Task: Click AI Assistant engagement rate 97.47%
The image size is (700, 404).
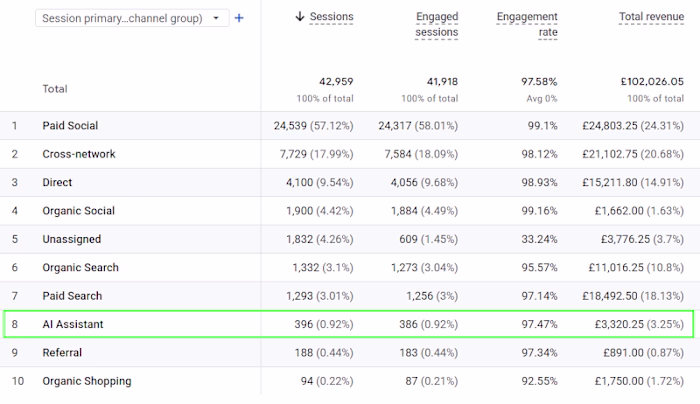Action: pos(539,325)
